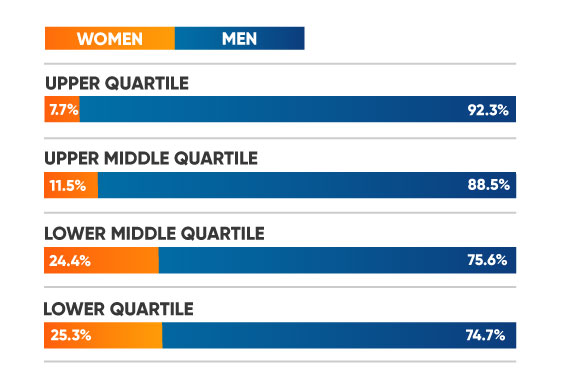The image size is (567, 389).
Task: Click the orange WOMEN legend label
Action: (x=110, y=38)
